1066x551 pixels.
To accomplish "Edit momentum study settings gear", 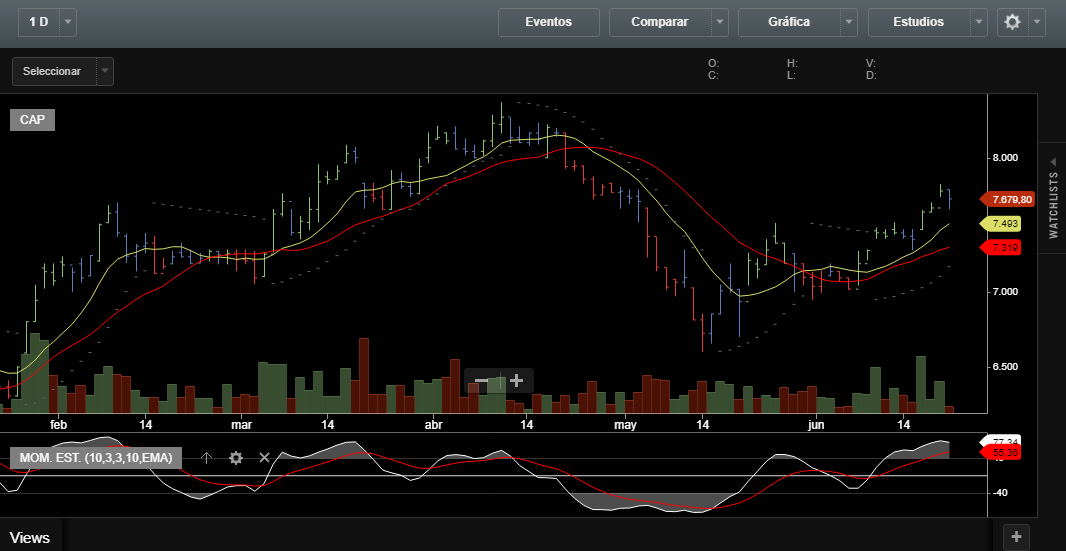I will click(236, 458).
